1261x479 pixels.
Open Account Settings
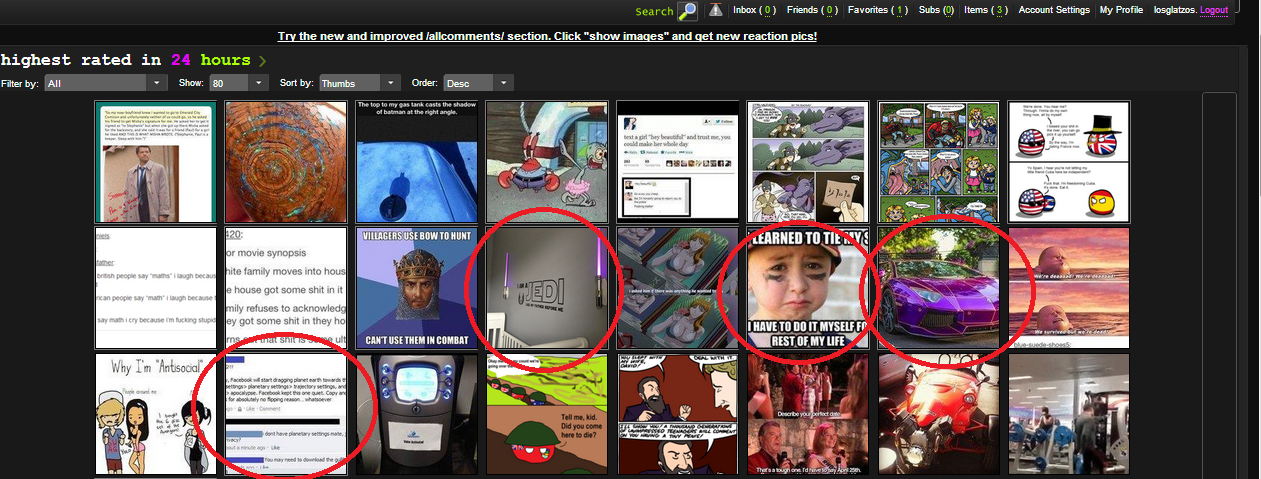pos(1053,10)
